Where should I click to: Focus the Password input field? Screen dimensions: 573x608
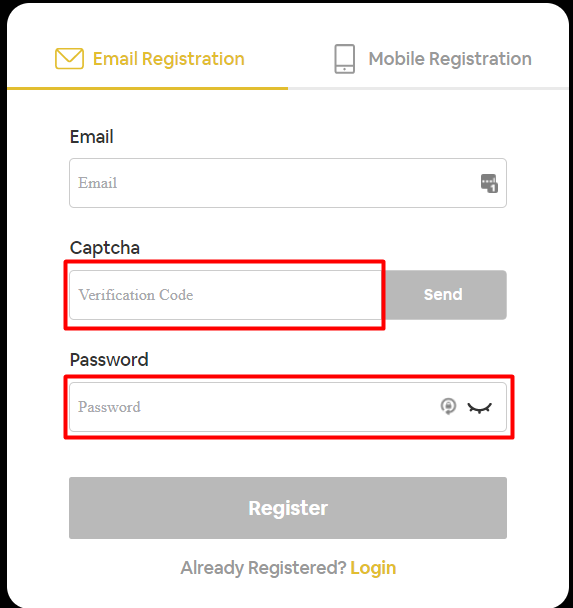[x=288, y=407]
